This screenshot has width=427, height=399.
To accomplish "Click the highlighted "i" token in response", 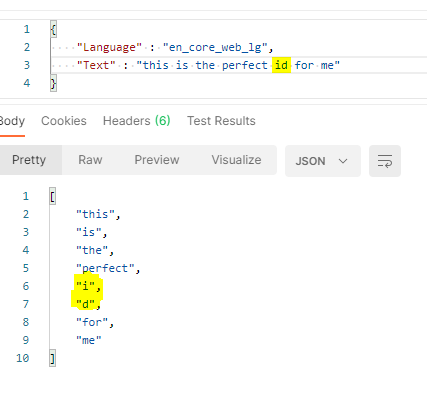I will [86, 286].
